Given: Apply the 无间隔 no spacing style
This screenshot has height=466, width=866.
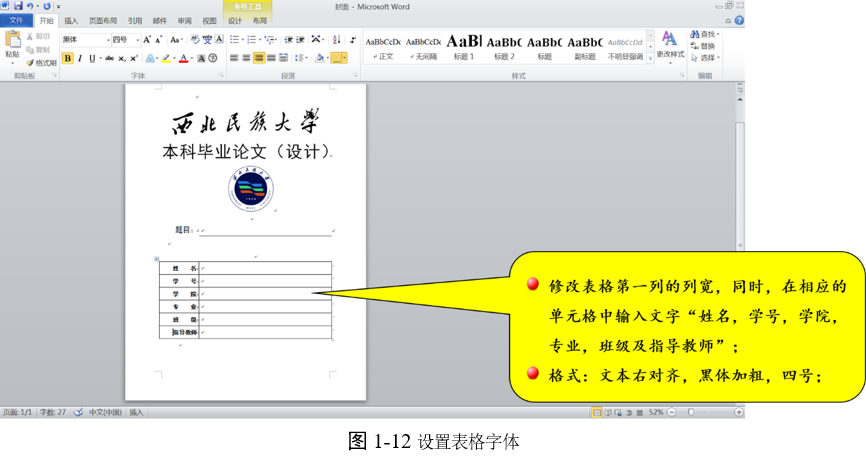Looking at the screenshot, I should 423,47.
